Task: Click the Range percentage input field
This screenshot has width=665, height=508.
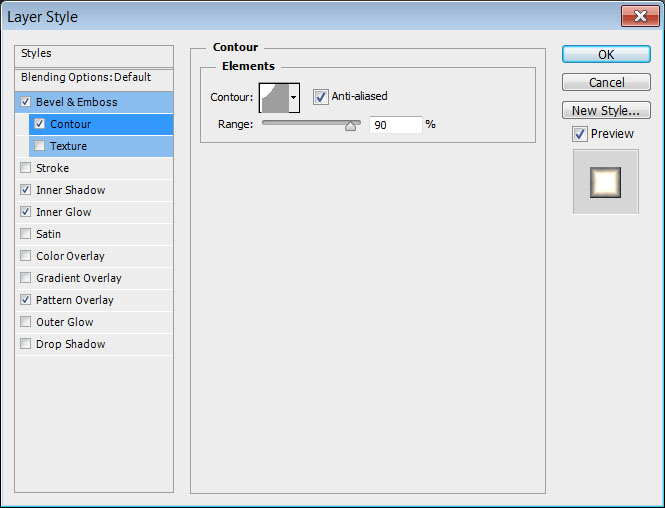Action: tap(395, 125)
